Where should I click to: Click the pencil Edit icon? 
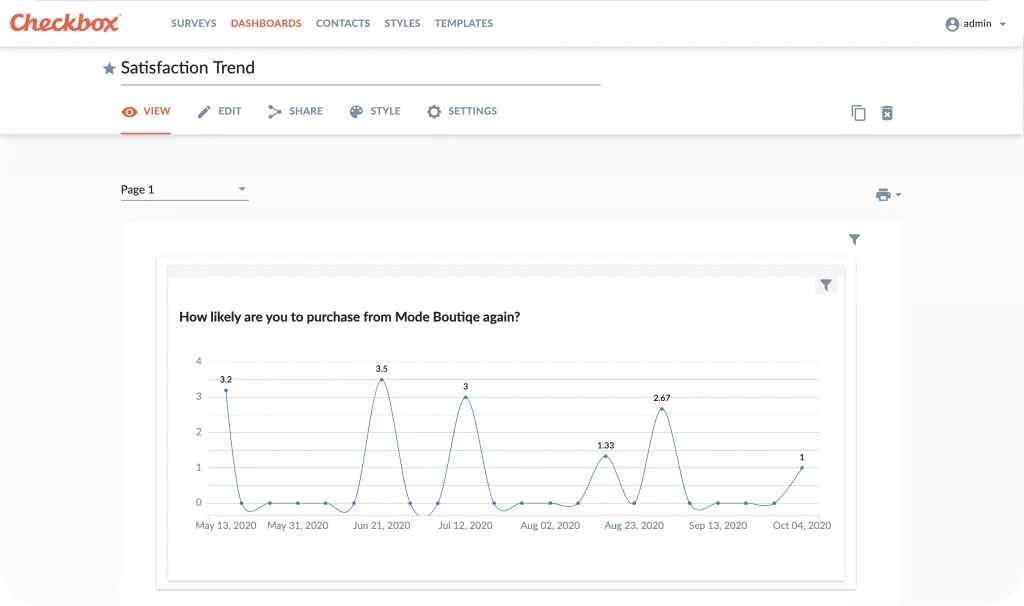(204, 112)
